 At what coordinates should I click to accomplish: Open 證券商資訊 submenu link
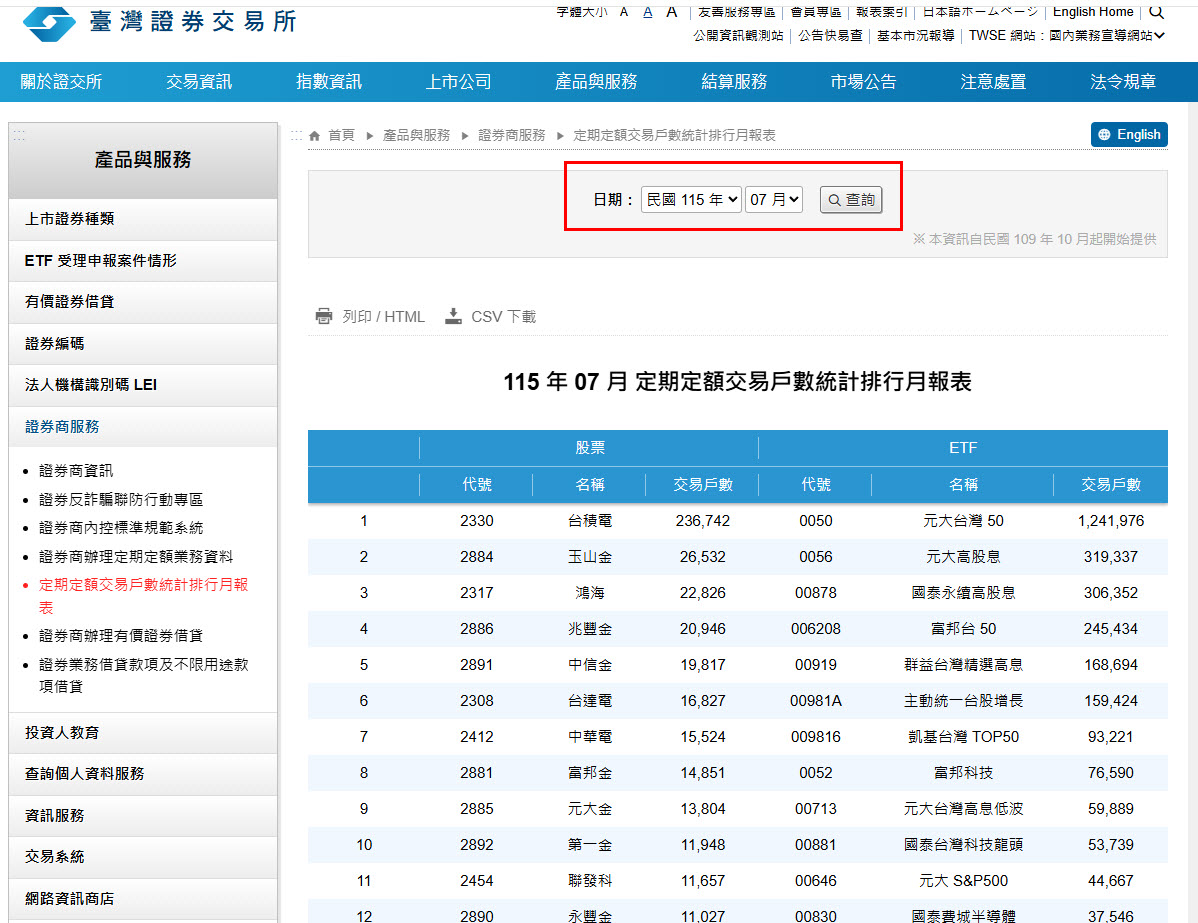point(76,471)
